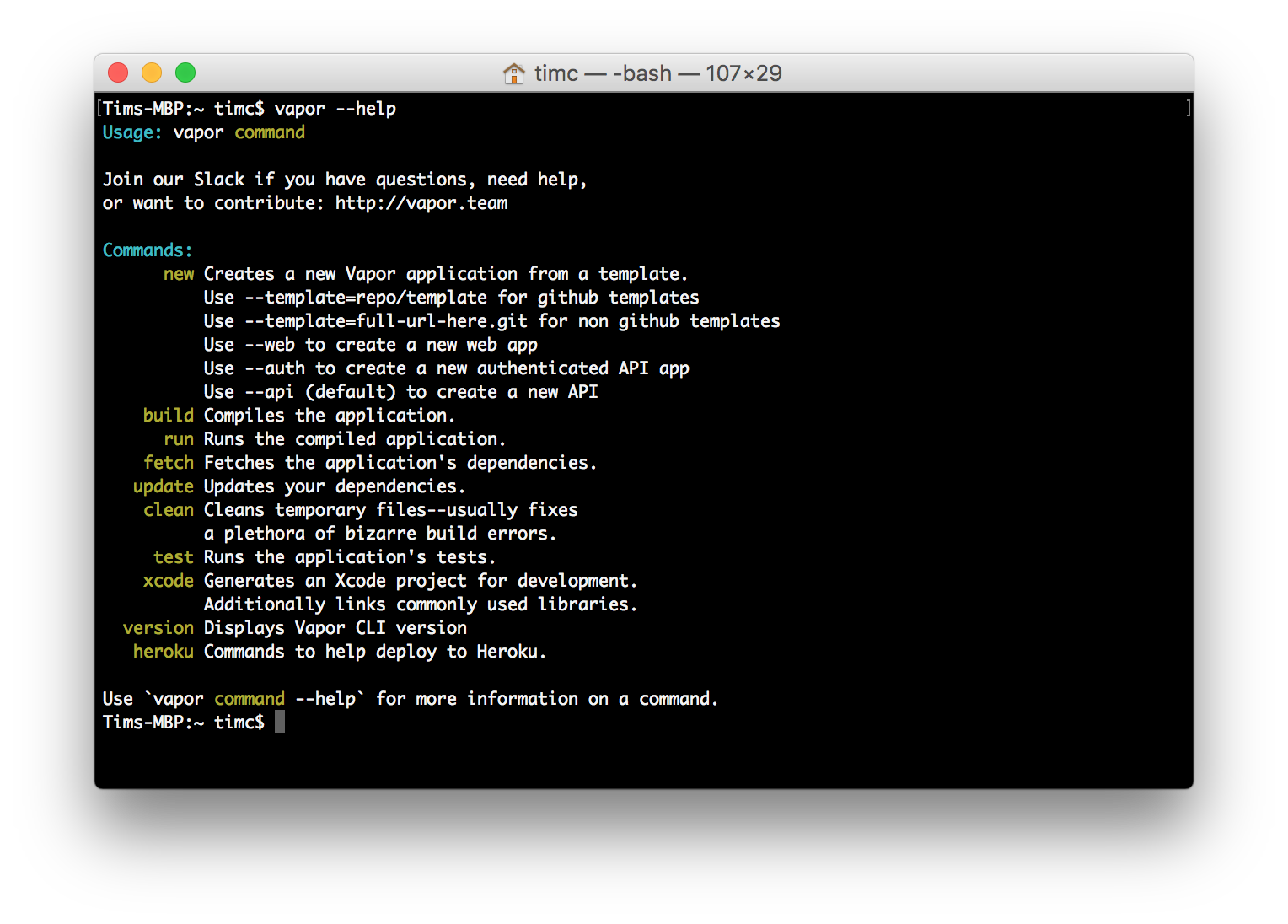Click '--template=repo/template' option text

366,298
